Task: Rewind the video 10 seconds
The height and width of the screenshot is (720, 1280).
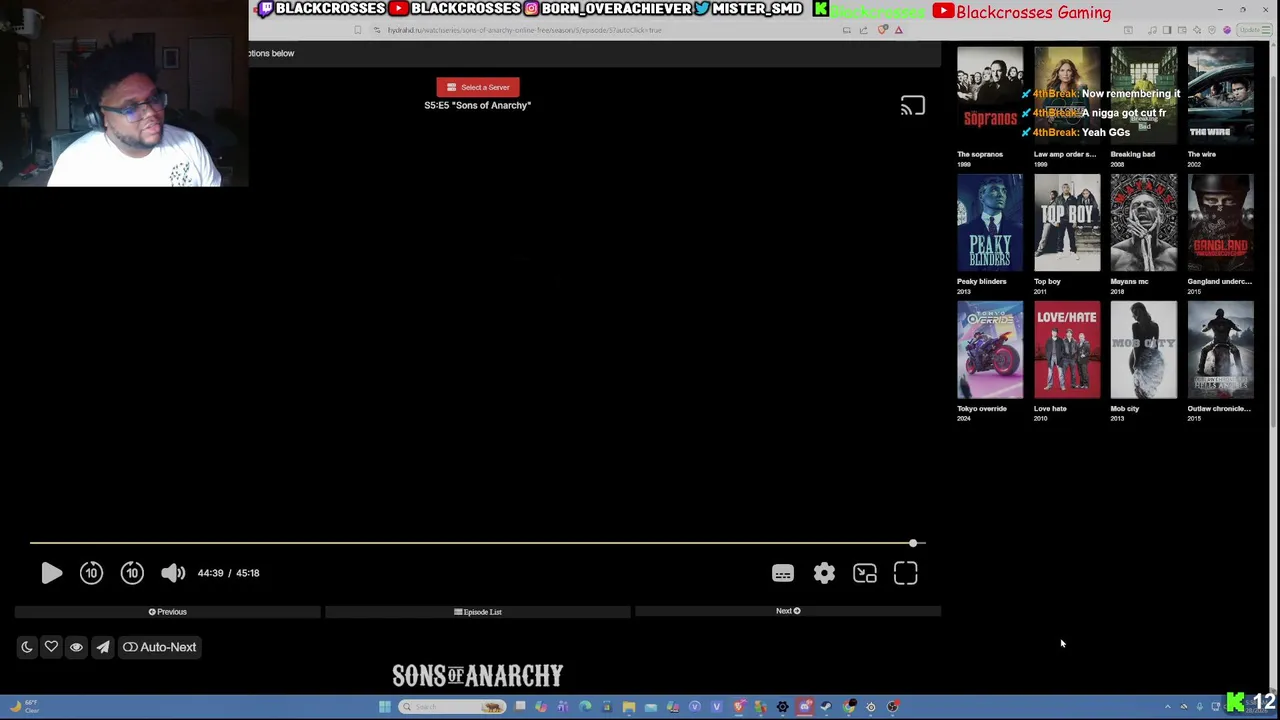Action: coord(91,573)
